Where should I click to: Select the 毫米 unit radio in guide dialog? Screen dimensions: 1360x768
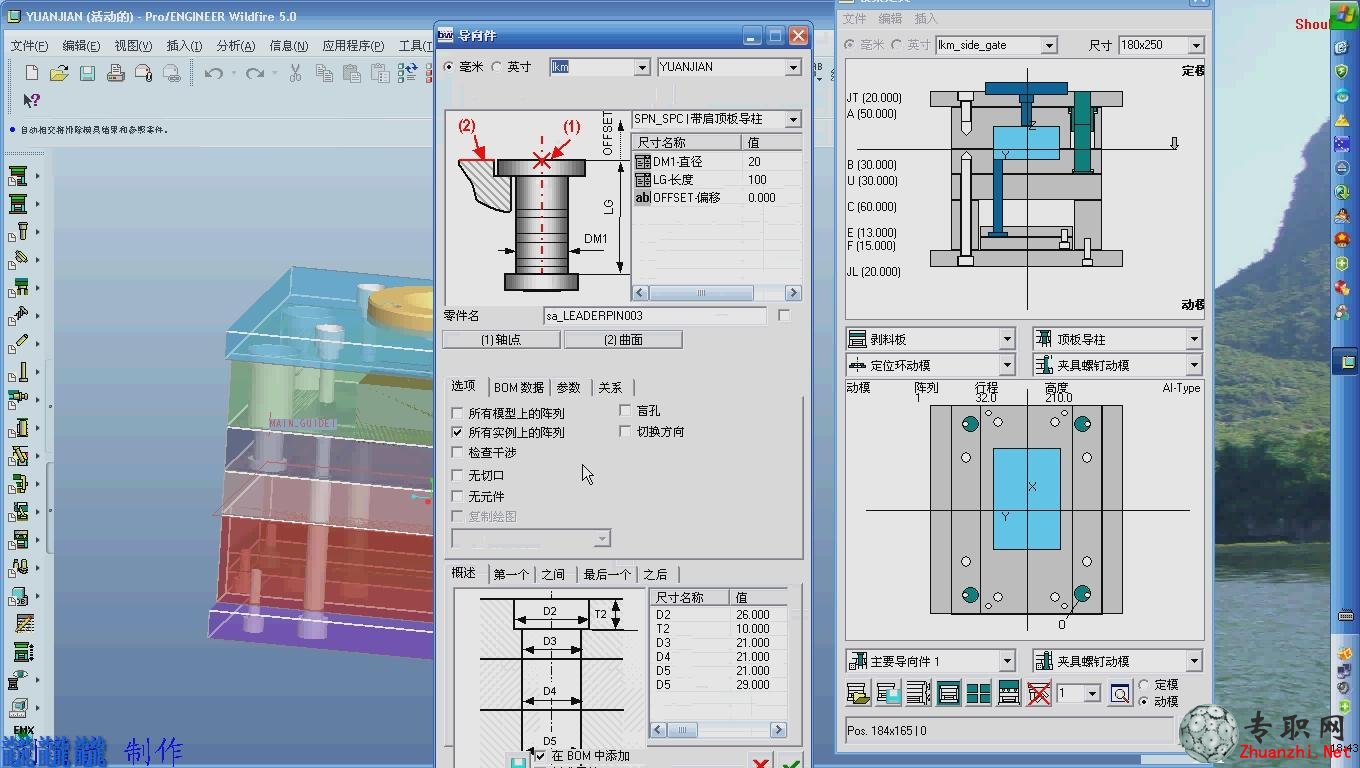tap(448, 67)
